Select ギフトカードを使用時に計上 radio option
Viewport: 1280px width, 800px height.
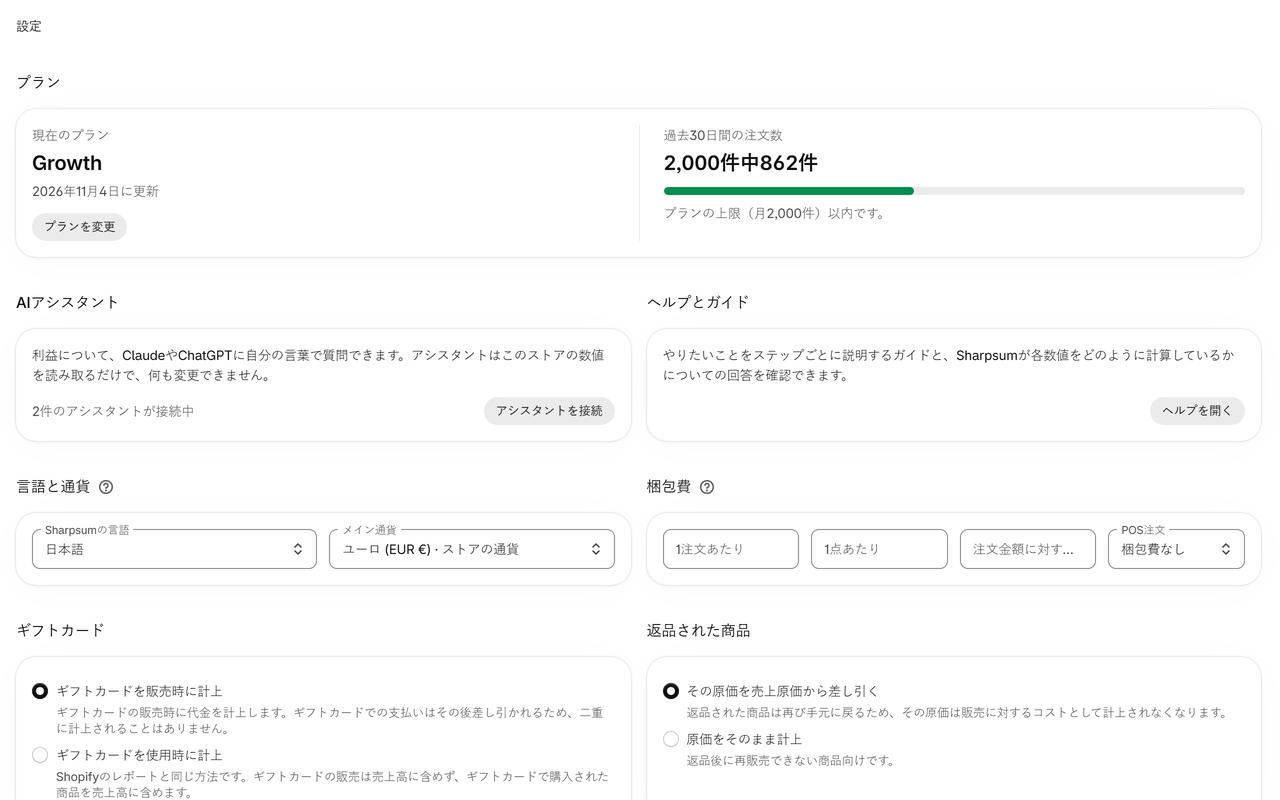click(x=40, y=755)
